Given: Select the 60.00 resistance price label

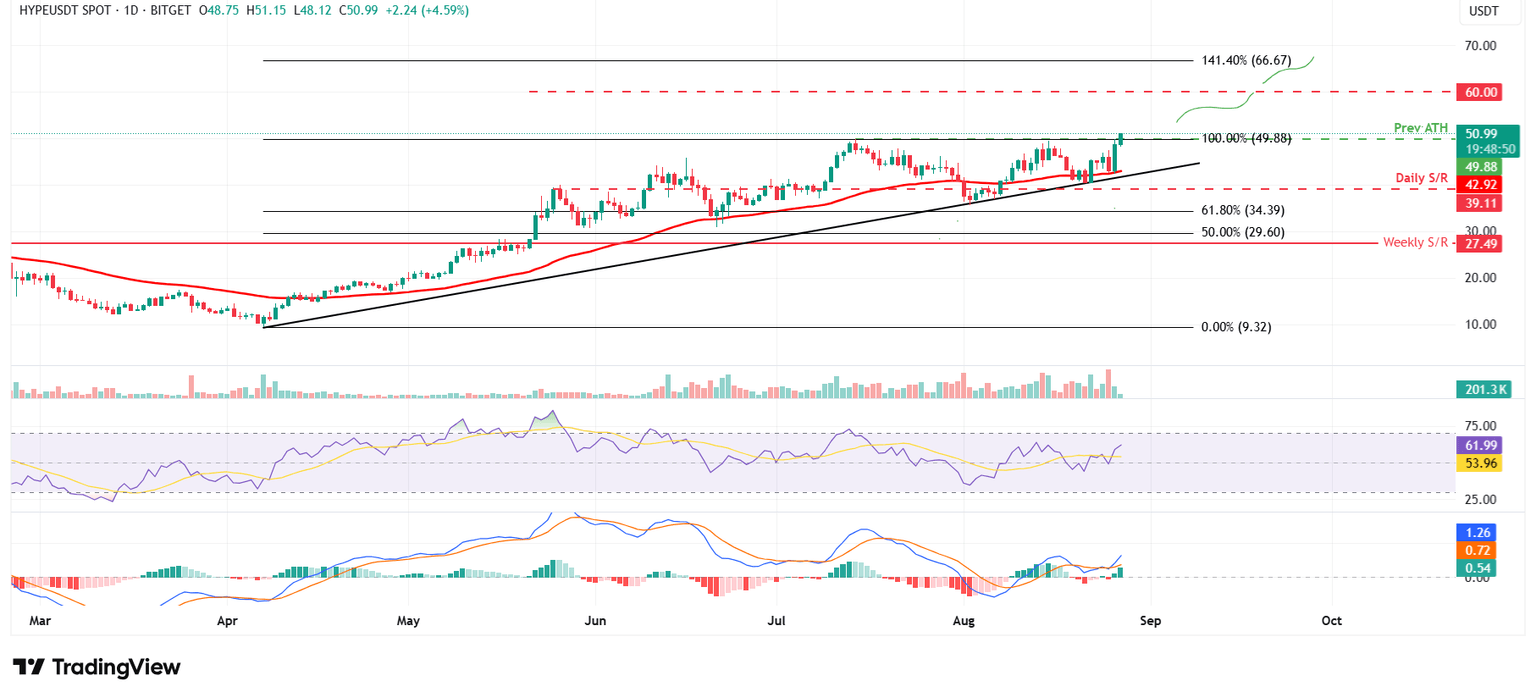Looking at the screenshot, I should tap(1478, 92).
